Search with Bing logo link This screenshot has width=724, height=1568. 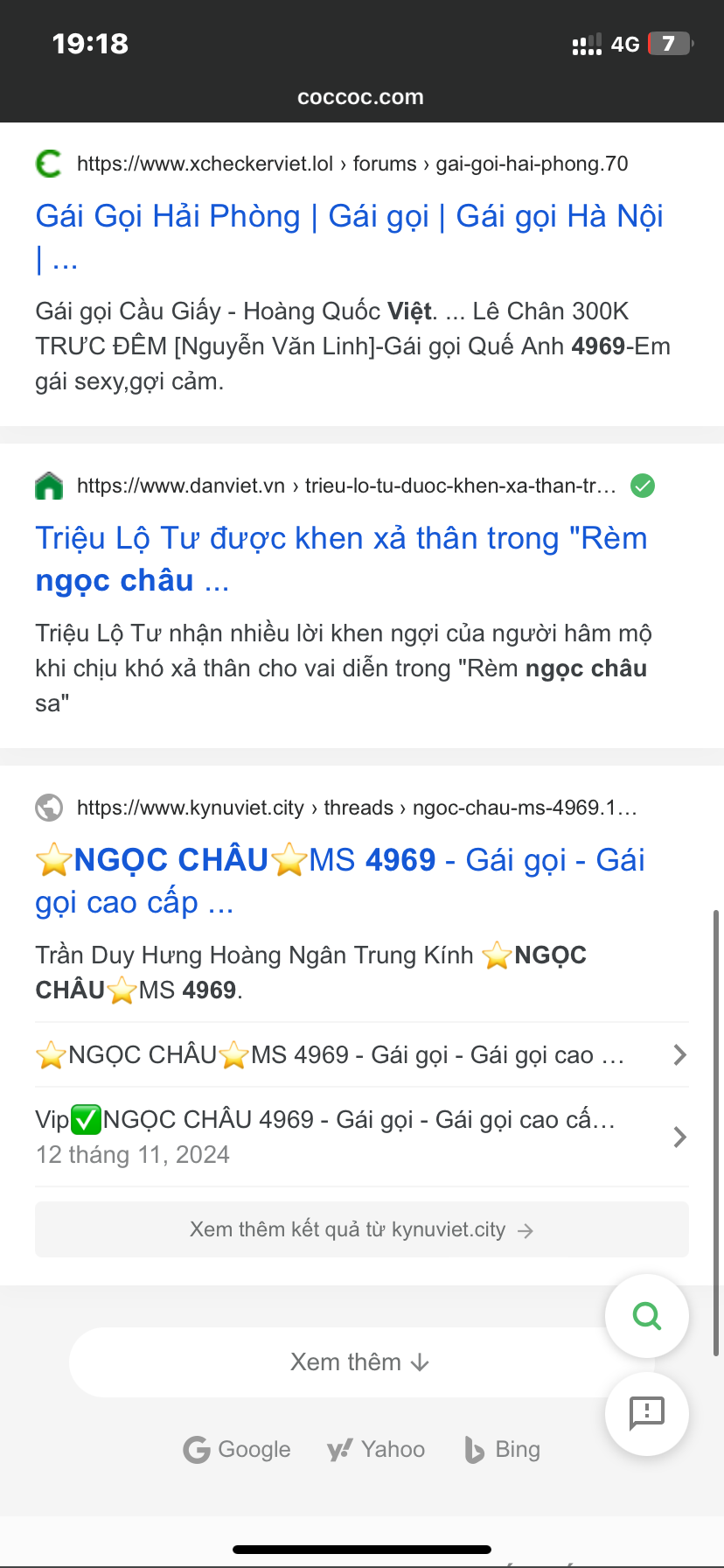[x=503, y=1450]
